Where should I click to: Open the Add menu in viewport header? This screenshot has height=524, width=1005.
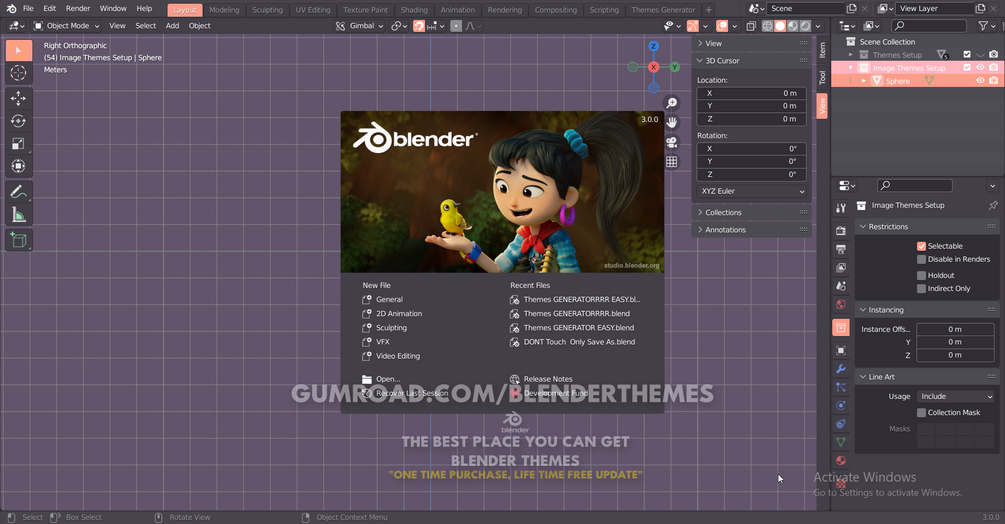[x=172, y=26]
